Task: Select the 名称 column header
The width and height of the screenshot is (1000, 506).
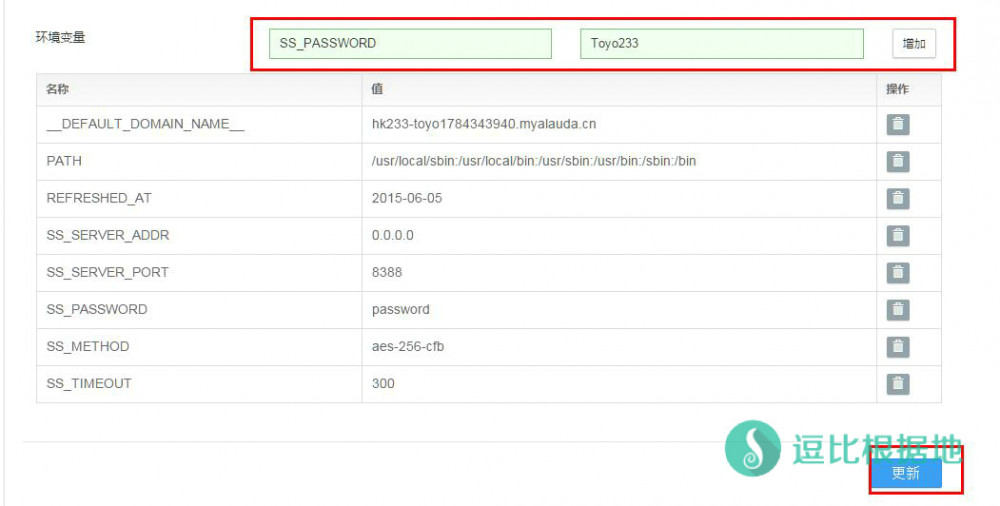Action: [58, 89]
